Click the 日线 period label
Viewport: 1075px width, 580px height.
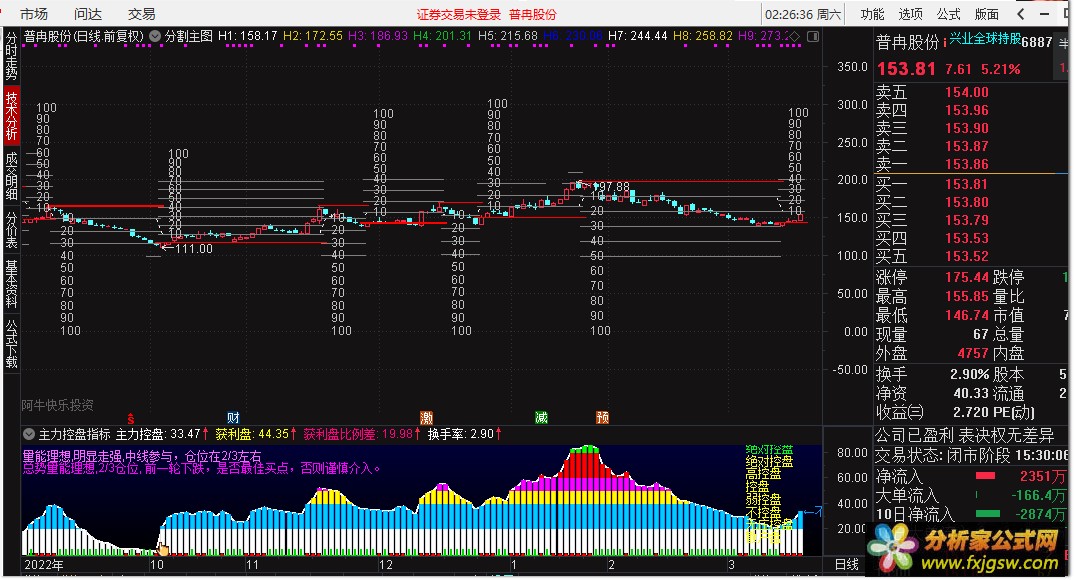point(847,564)
